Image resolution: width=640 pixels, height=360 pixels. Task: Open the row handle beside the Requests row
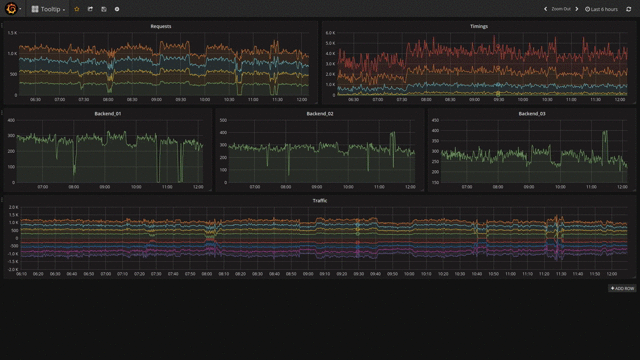click(2, 25)
